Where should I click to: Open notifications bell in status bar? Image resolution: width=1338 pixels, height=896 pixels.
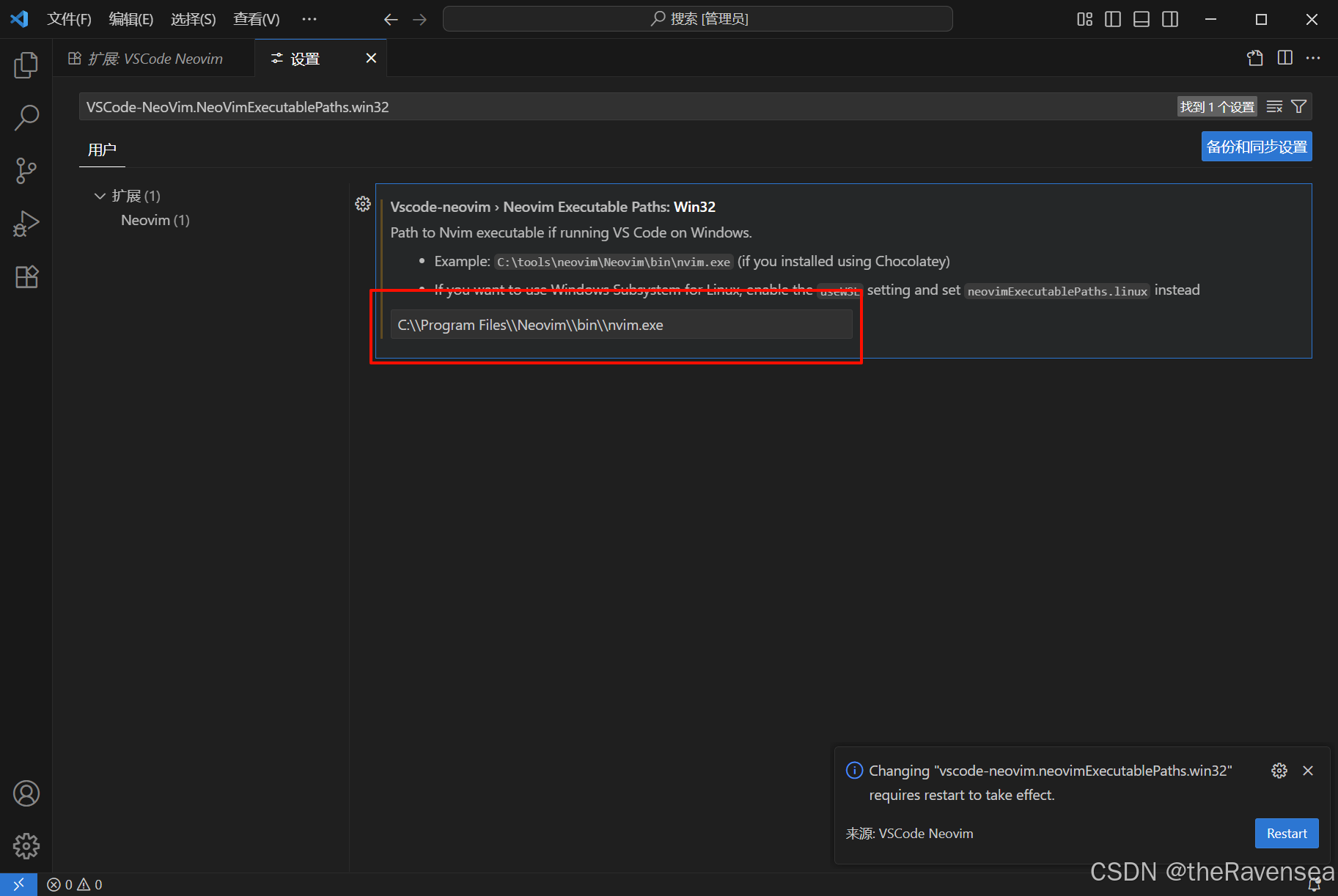click(1315, 885)
